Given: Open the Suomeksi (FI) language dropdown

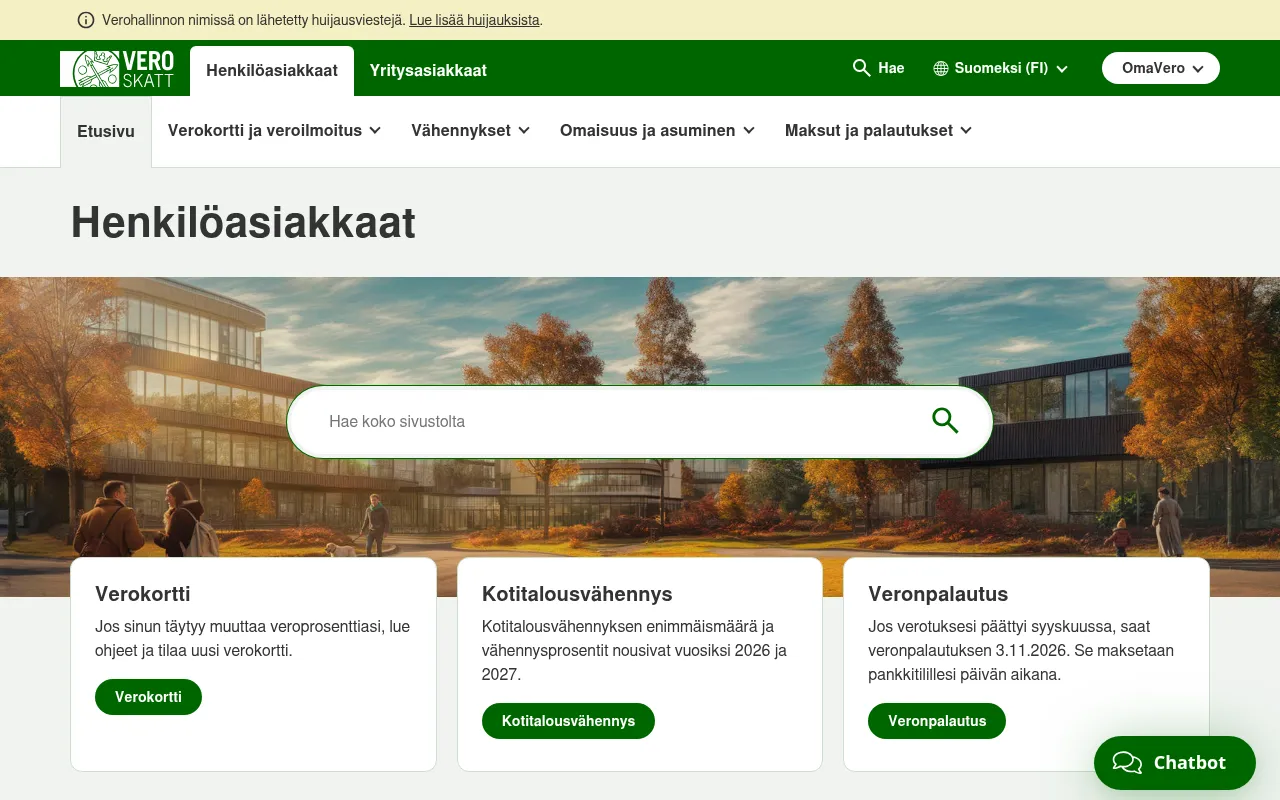Looking at the screenshot, I should (1001, 68).
